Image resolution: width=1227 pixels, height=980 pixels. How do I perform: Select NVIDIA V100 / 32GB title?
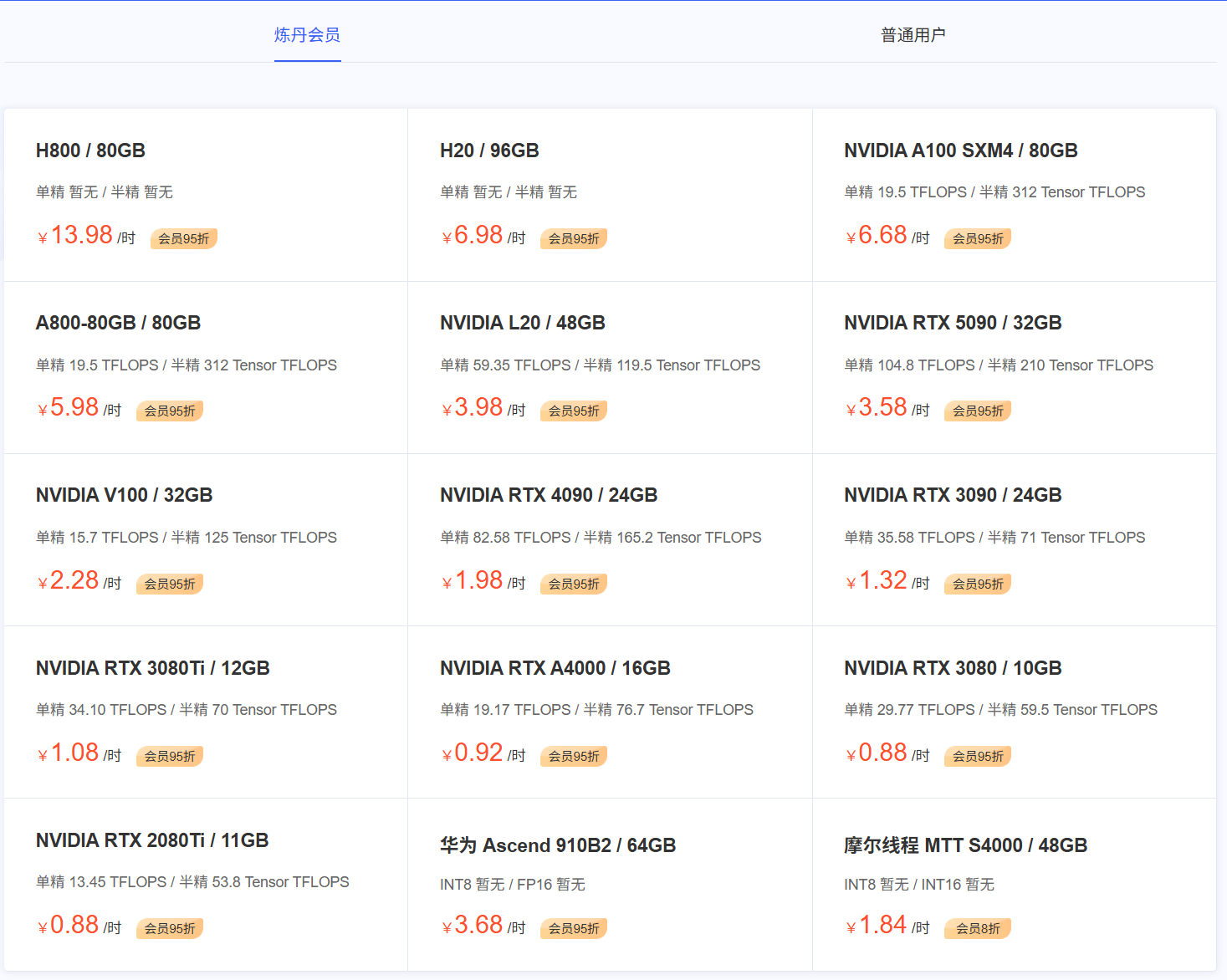coord(124,495)
